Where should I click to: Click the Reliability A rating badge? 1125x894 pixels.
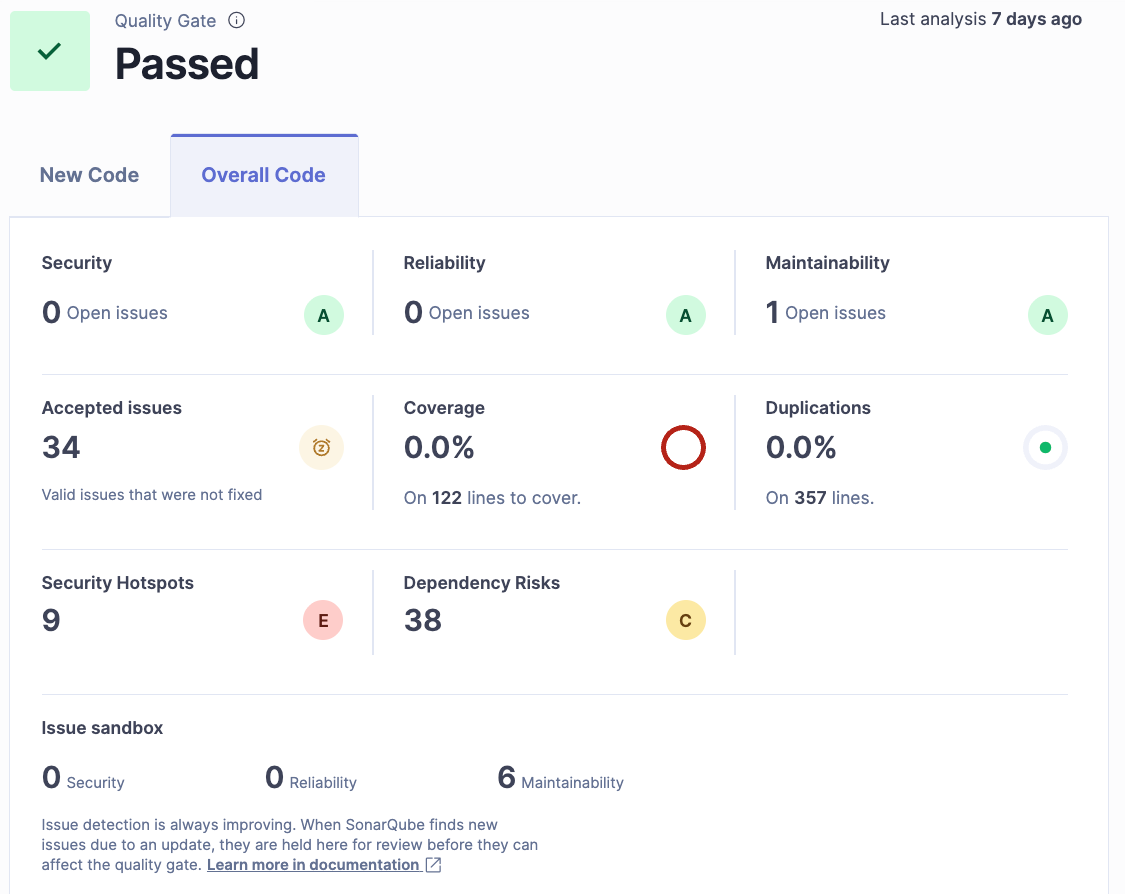(685, 316)
